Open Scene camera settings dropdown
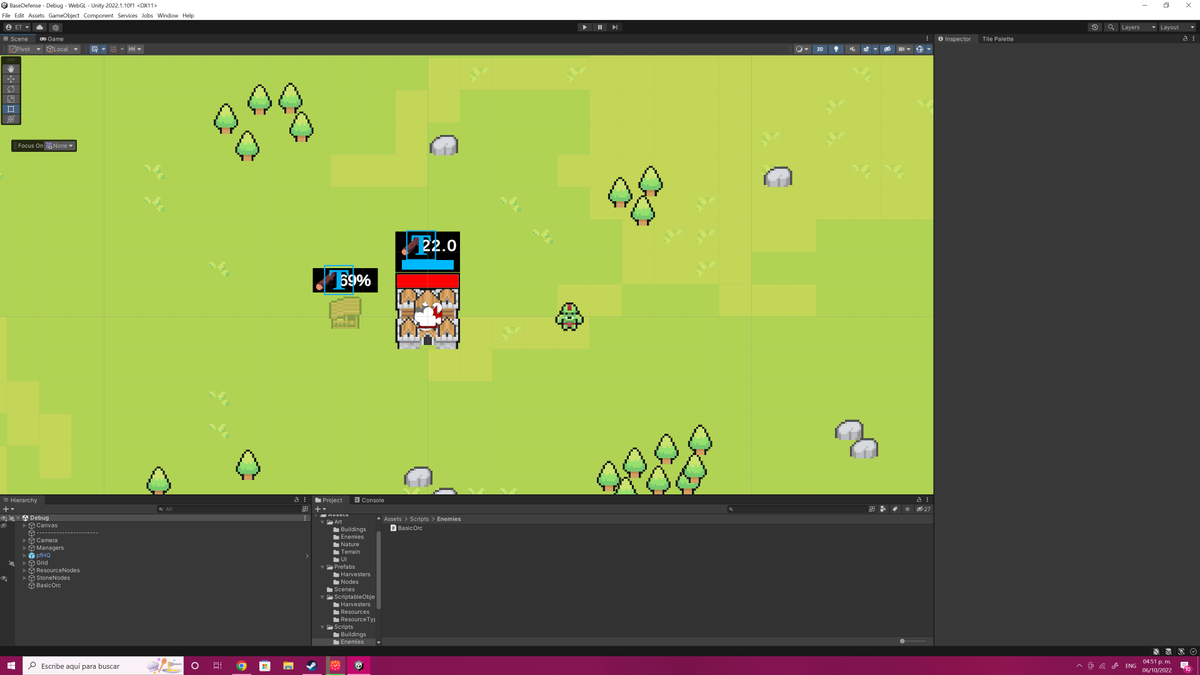Screen dimensions: 1200x675 coord(904,49)
